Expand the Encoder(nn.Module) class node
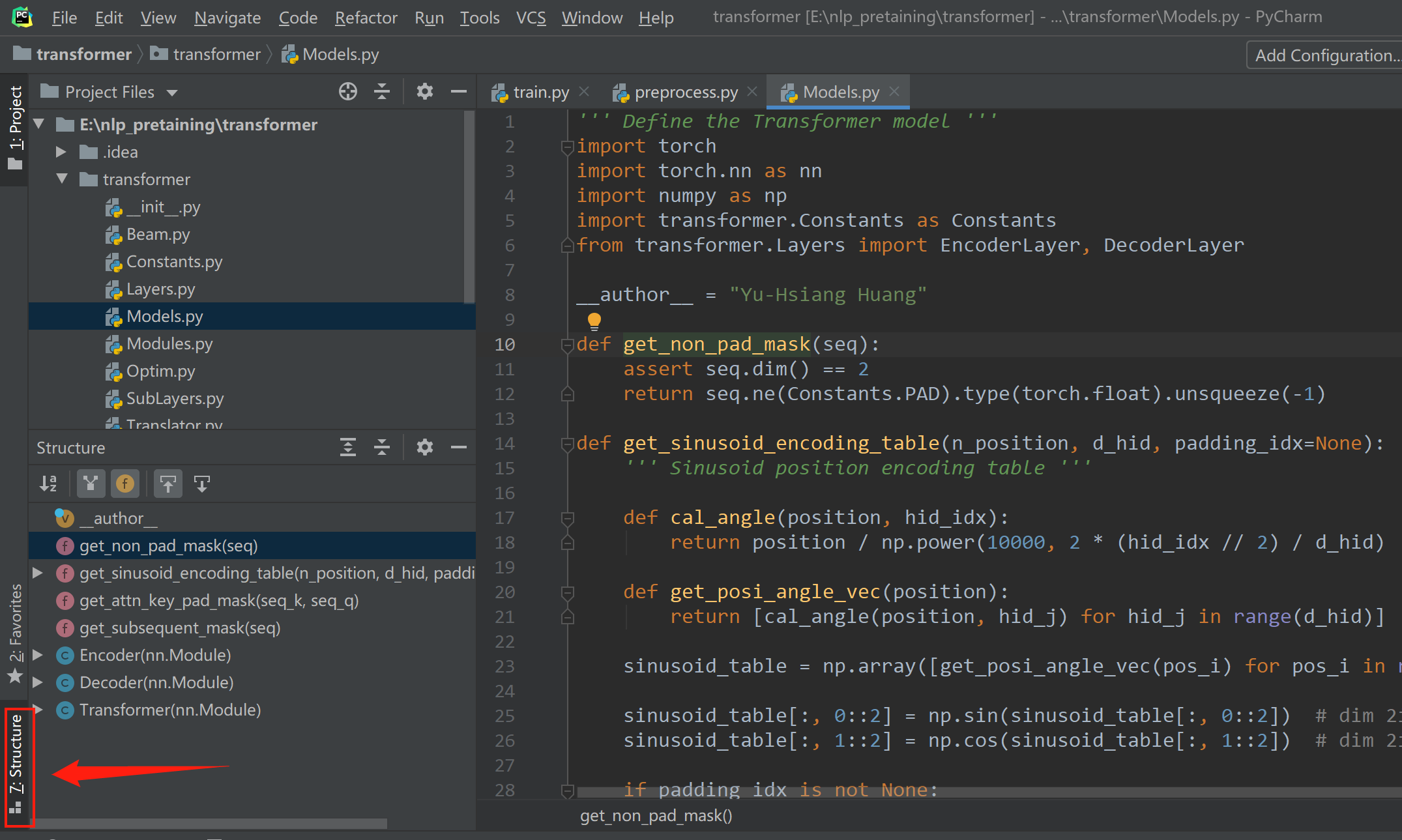1402x840 pixels. pos(38,655)
